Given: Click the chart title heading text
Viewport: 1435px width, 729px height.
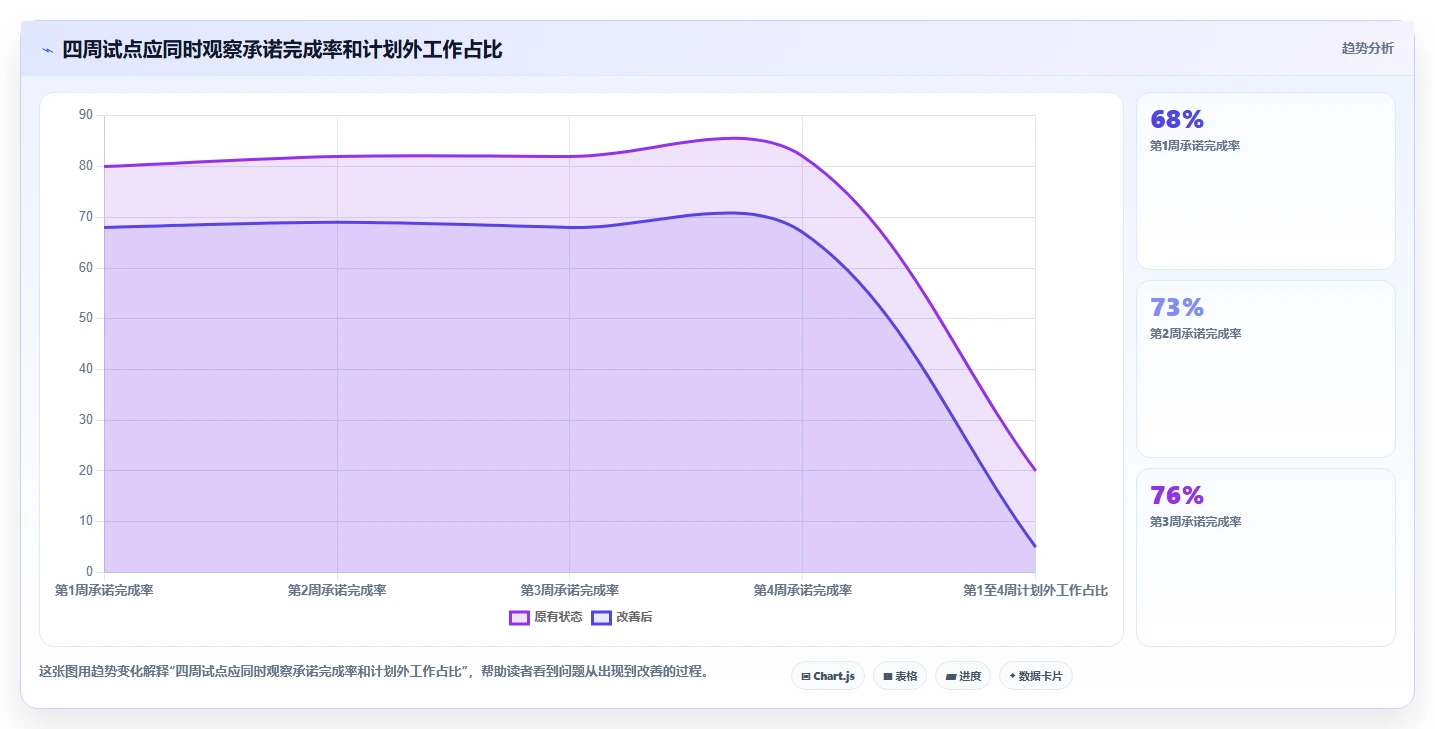Looking at the screenshot, I should [x=282, y=50].
